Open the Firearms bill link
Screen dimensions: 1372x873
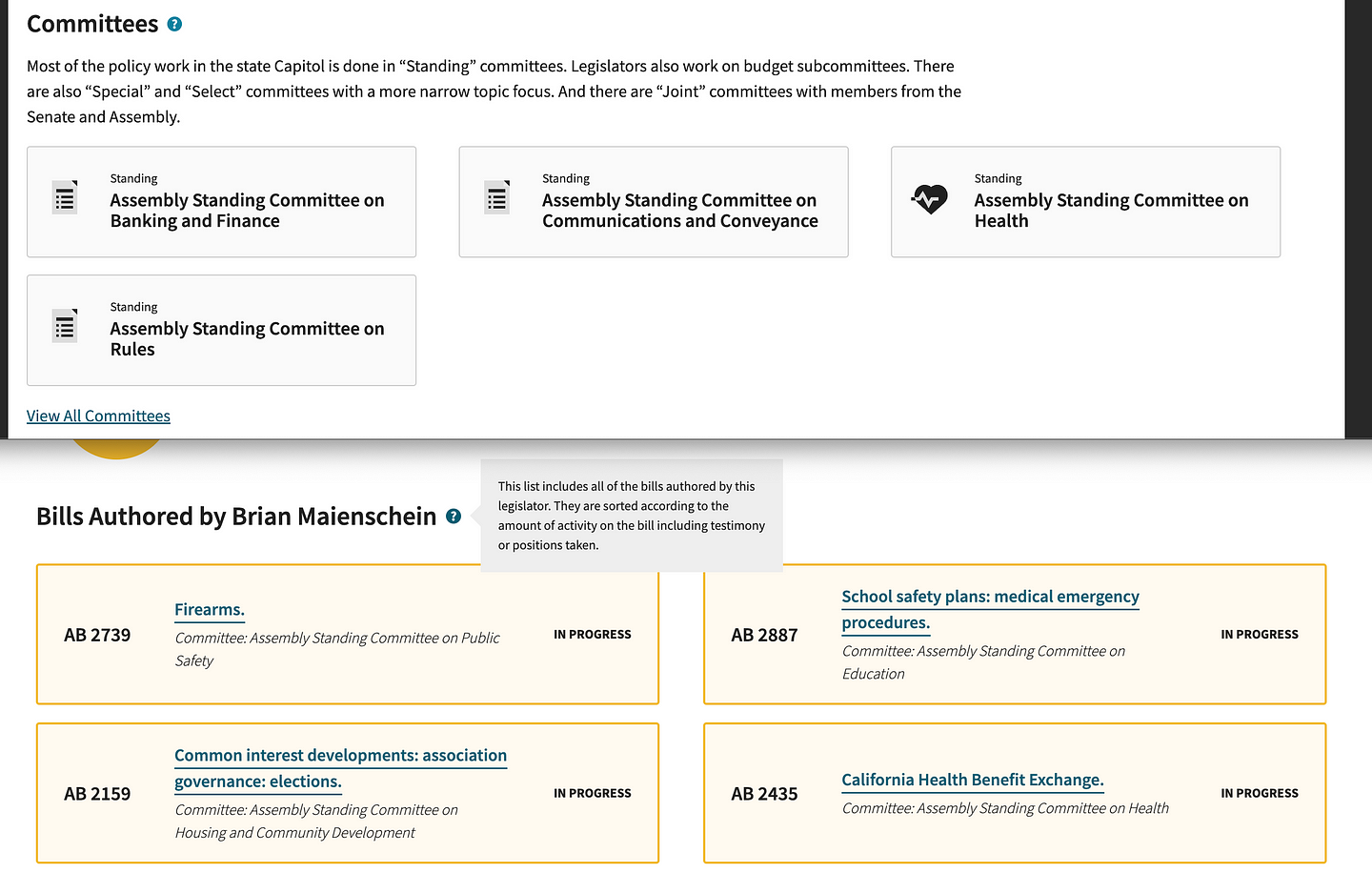[210, 610]
